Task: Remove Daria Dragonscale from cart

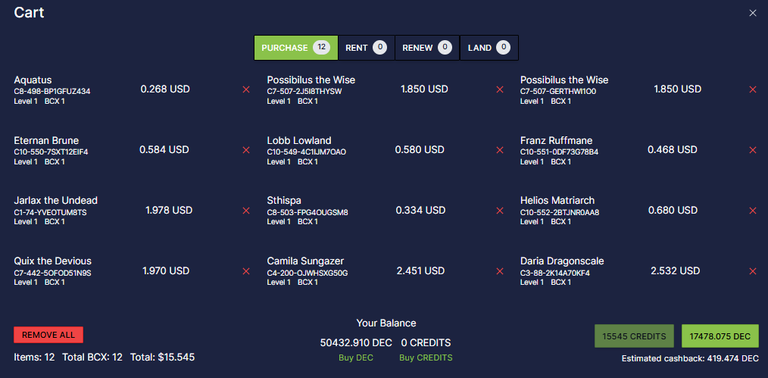Action: click(753, 271)
